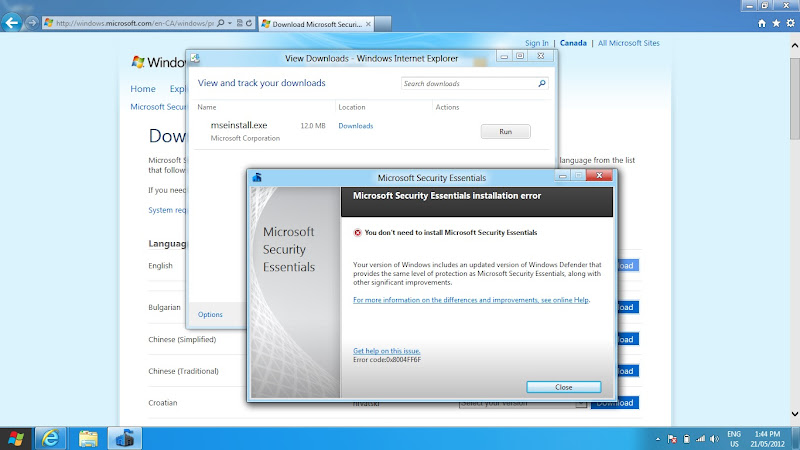Open File Explorer from the taskbar
The image size is (800, 450).
88,439
